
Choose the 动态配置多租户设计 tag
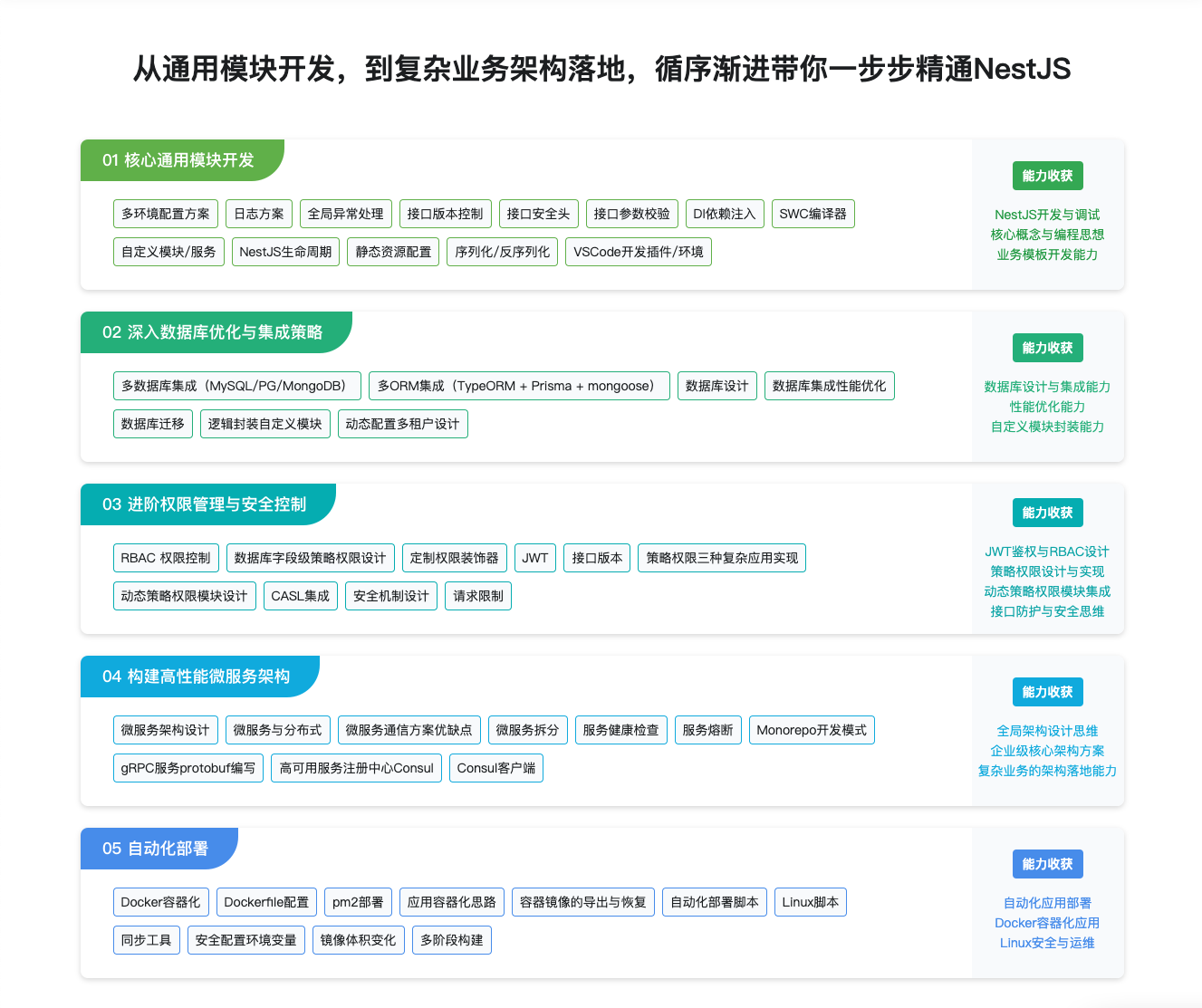pyautogui.click(x=402, y=424)
